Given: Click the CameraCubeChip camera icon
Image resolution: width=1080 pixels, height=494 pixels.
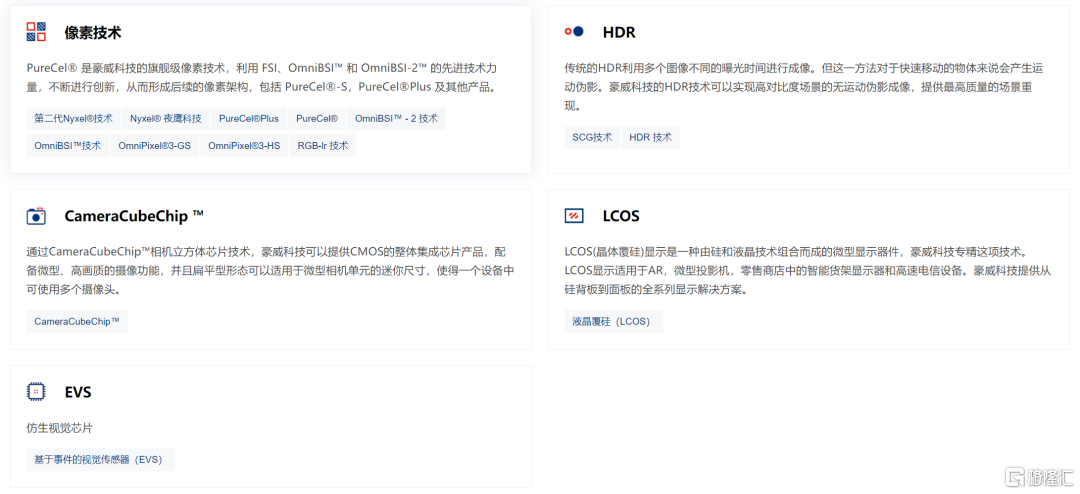Looking at the screenshot, I should click(37, 216).
